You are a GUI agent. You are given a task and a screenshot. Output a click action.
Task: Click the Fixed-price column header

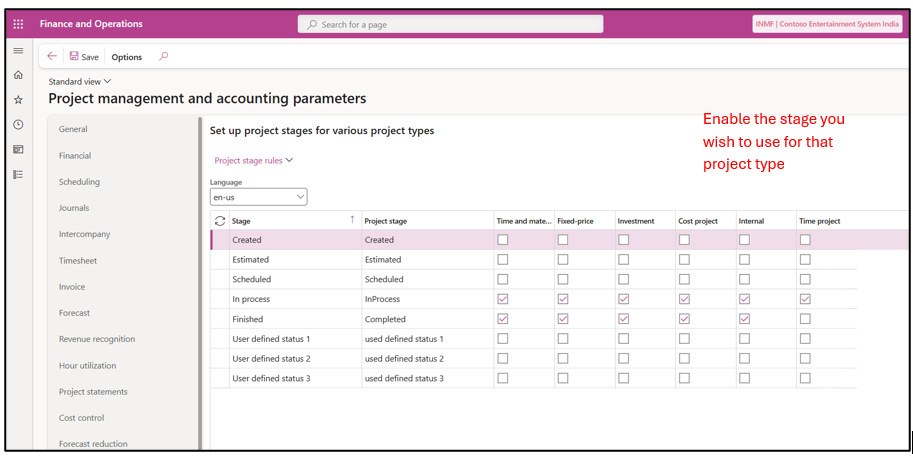click(x=575, y=221)
